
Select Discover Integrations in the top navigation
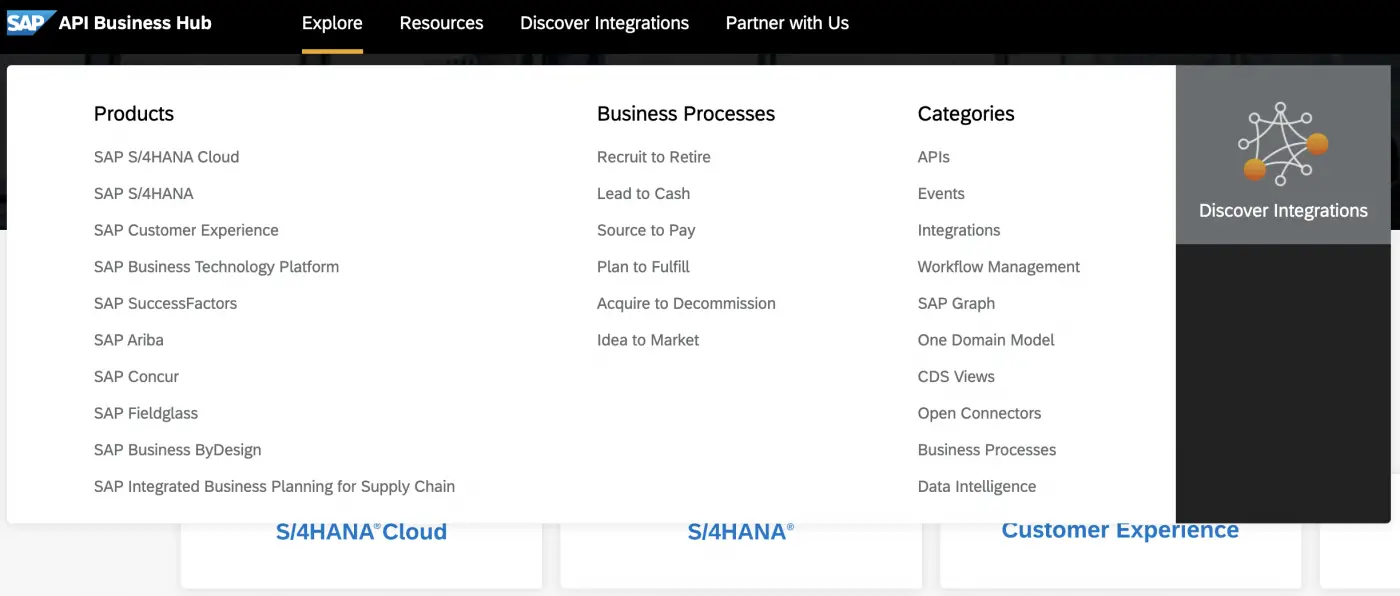coord(604,23)
